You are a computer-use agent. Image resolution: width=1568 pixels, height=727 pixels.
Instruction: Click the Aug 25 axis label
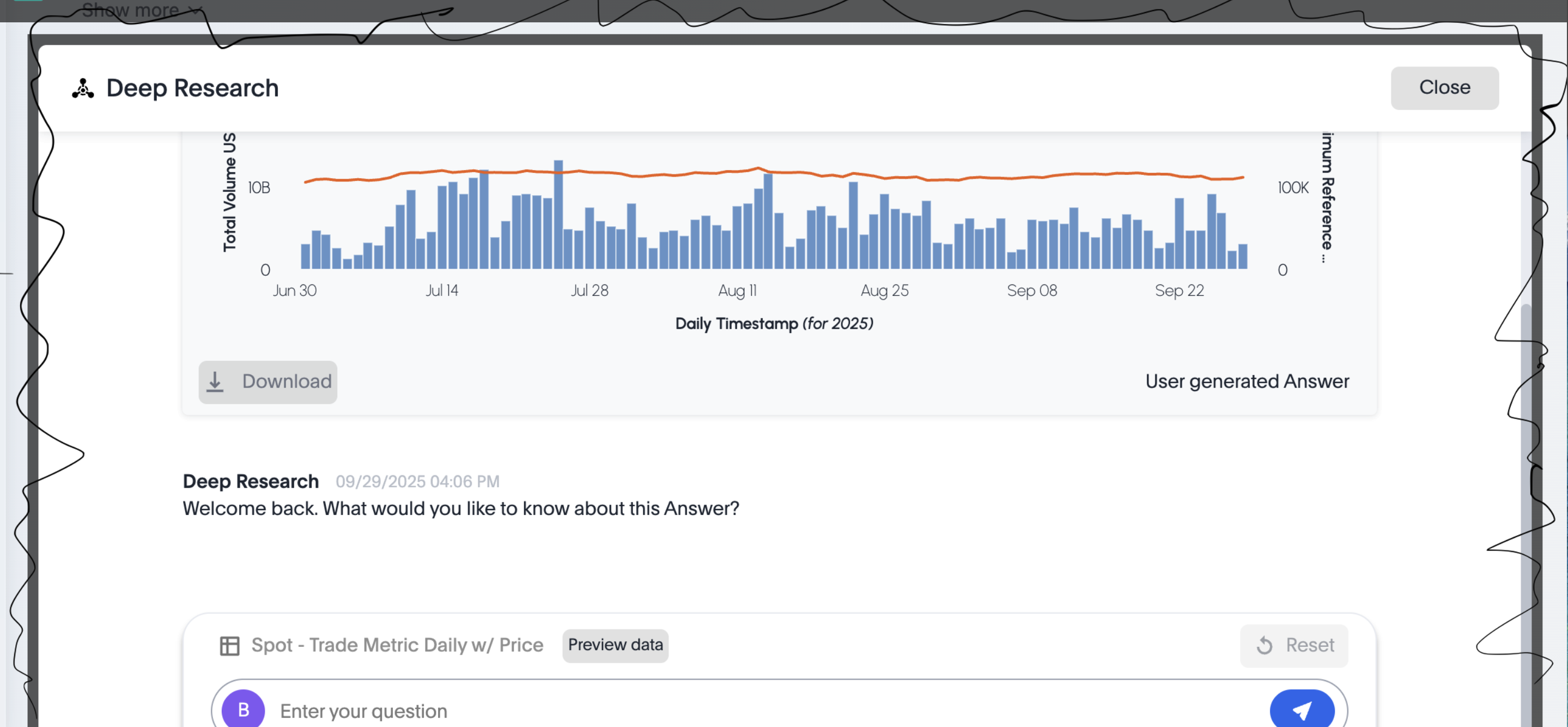(x=884, y=290)
